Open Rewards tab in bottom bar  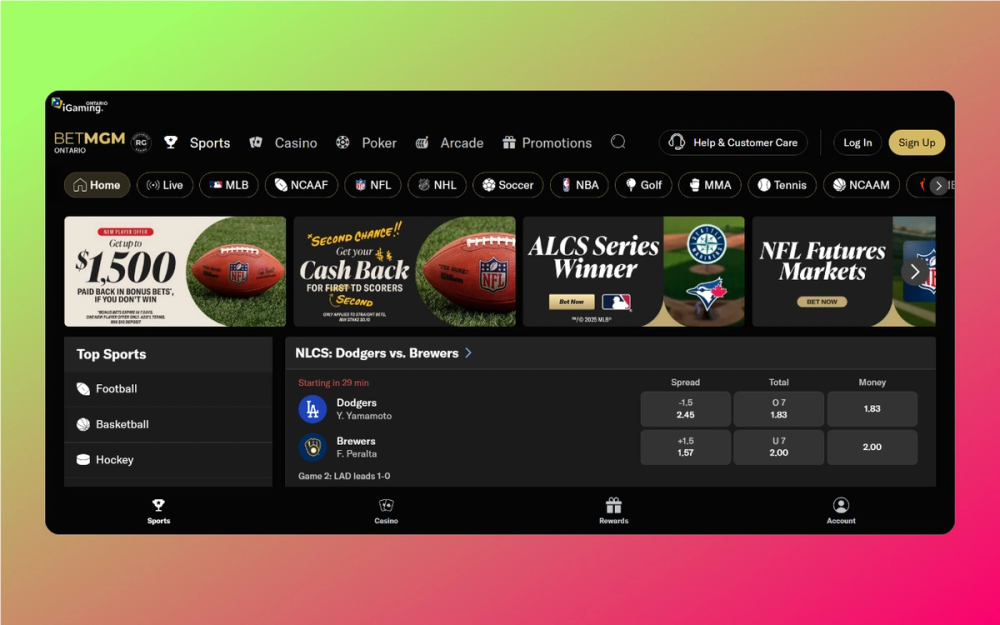pos(614,511)
